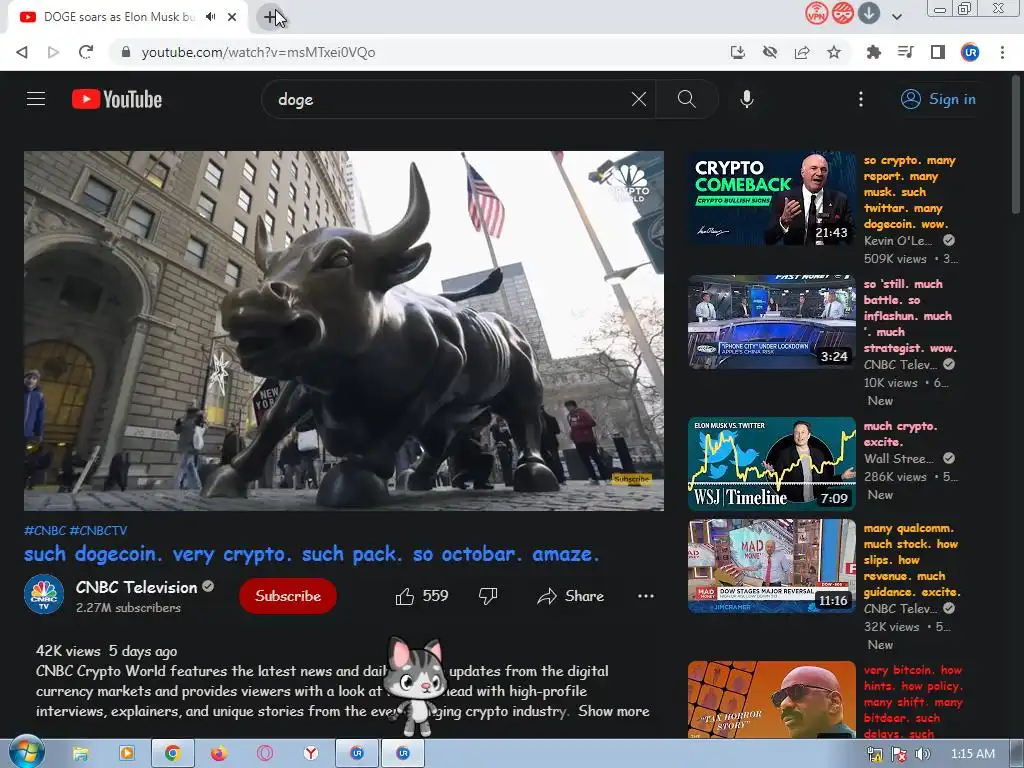Image resolution: width=1024 pixels, height=768 pixels.
Task: Expand description with Show more
Action: 613,711
